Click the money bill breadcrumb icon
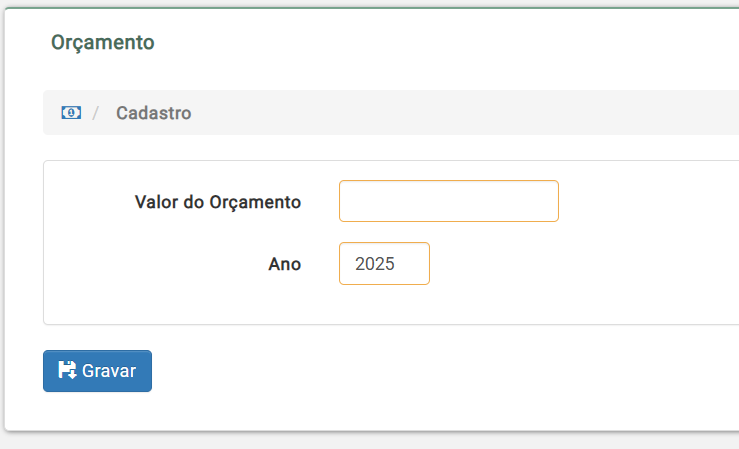Viewport: 739px width, 449px height. [71, 113]
